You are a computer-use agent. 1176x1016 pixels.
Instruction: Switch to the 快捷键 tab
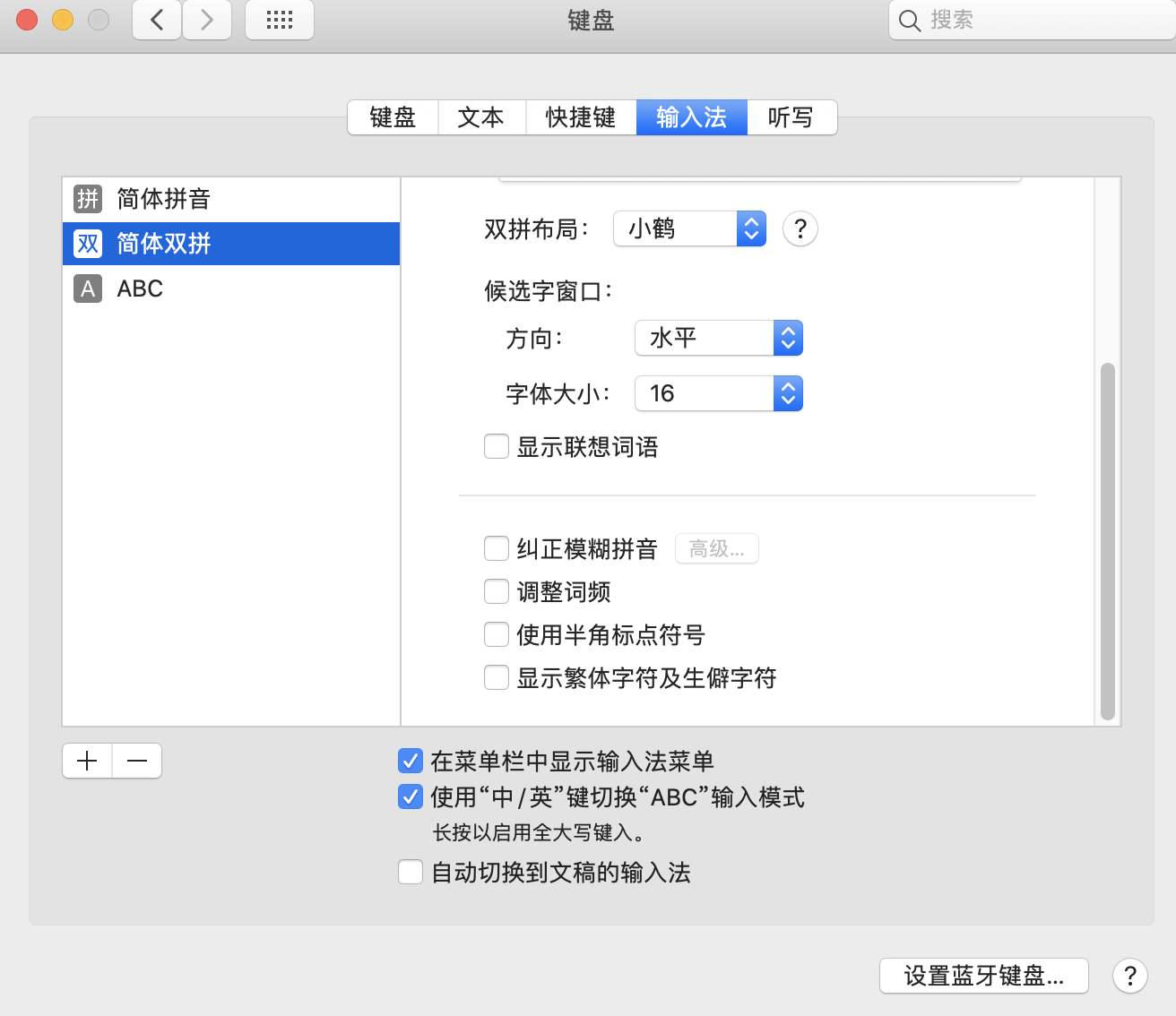point(580,117)
